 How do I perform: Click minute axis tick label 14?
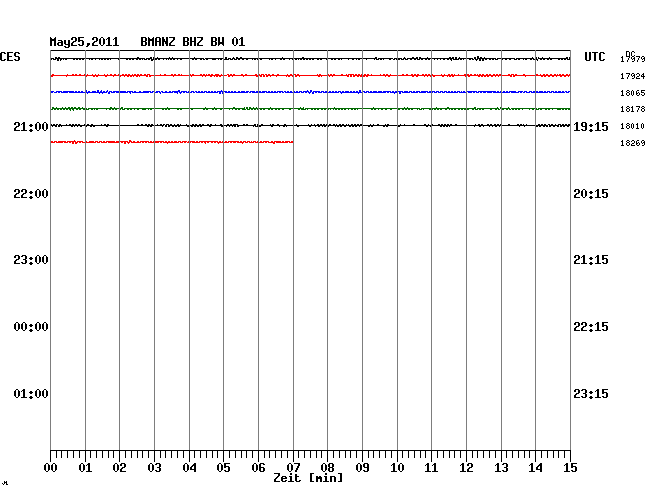[536, 468]
